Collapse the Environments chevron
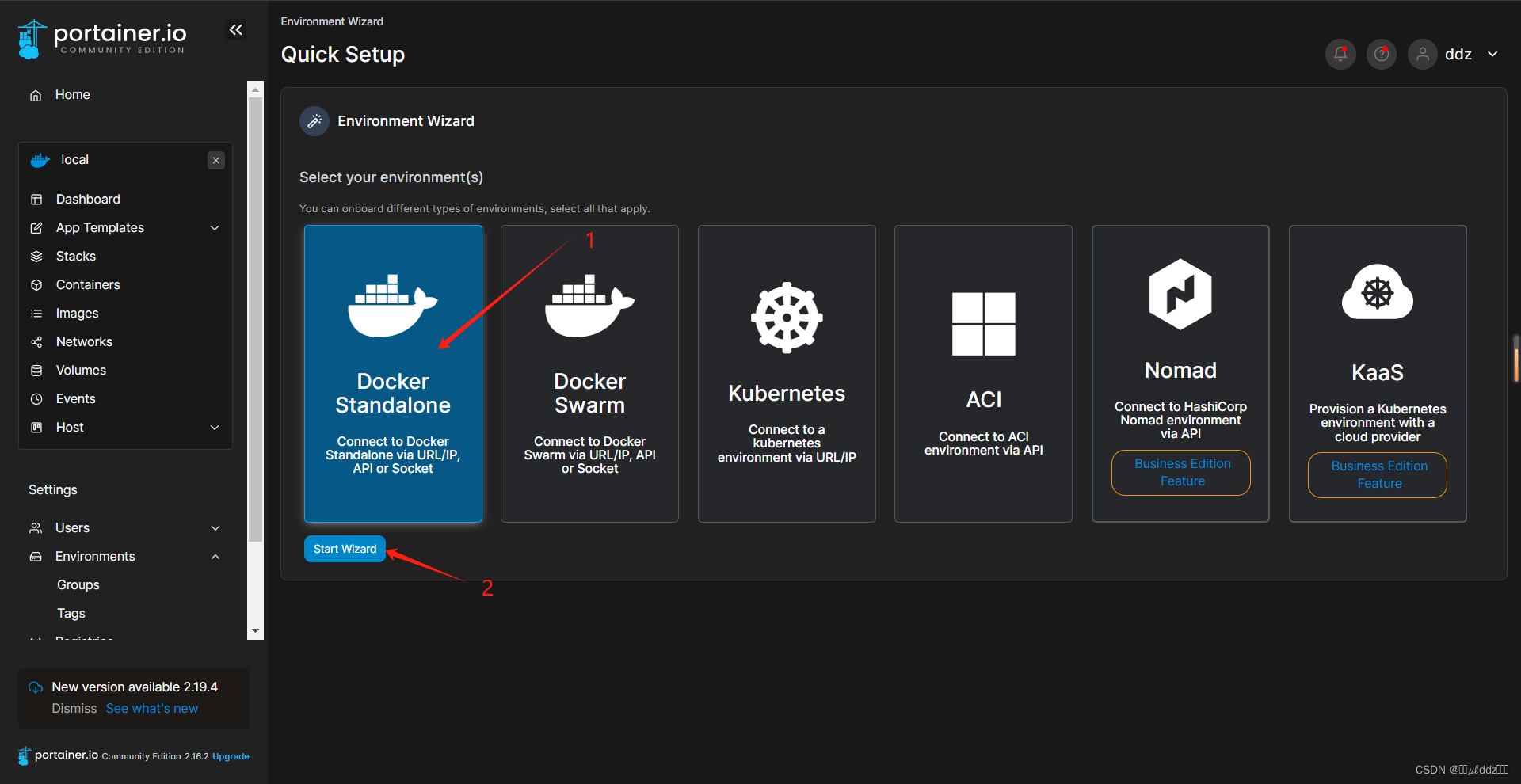1521x784 pixels. (x=215, y=557)
